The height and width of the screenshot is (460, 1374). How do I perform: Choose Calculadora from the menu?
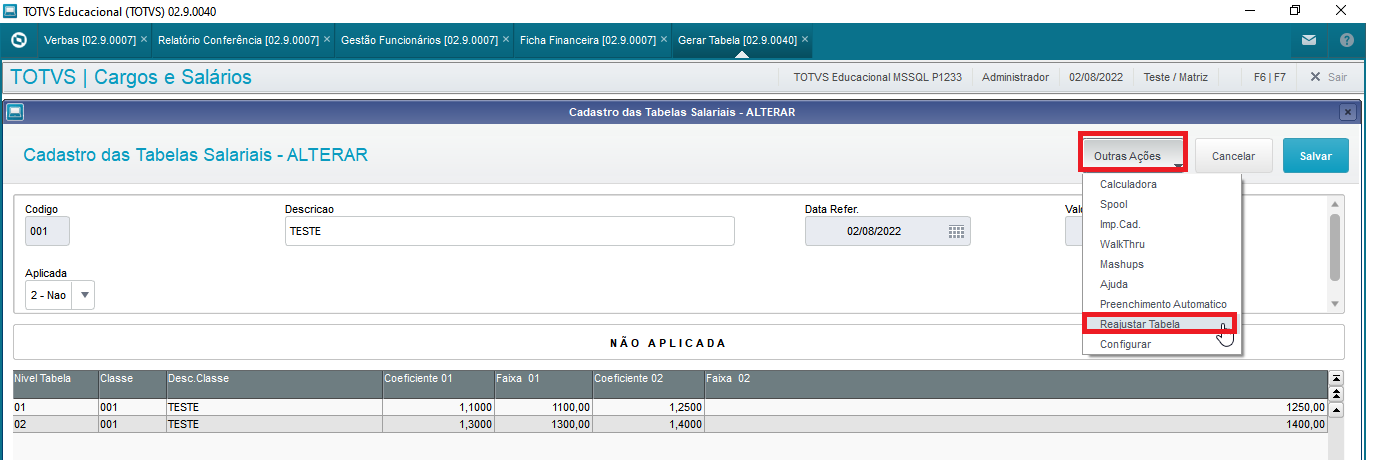1128,184
